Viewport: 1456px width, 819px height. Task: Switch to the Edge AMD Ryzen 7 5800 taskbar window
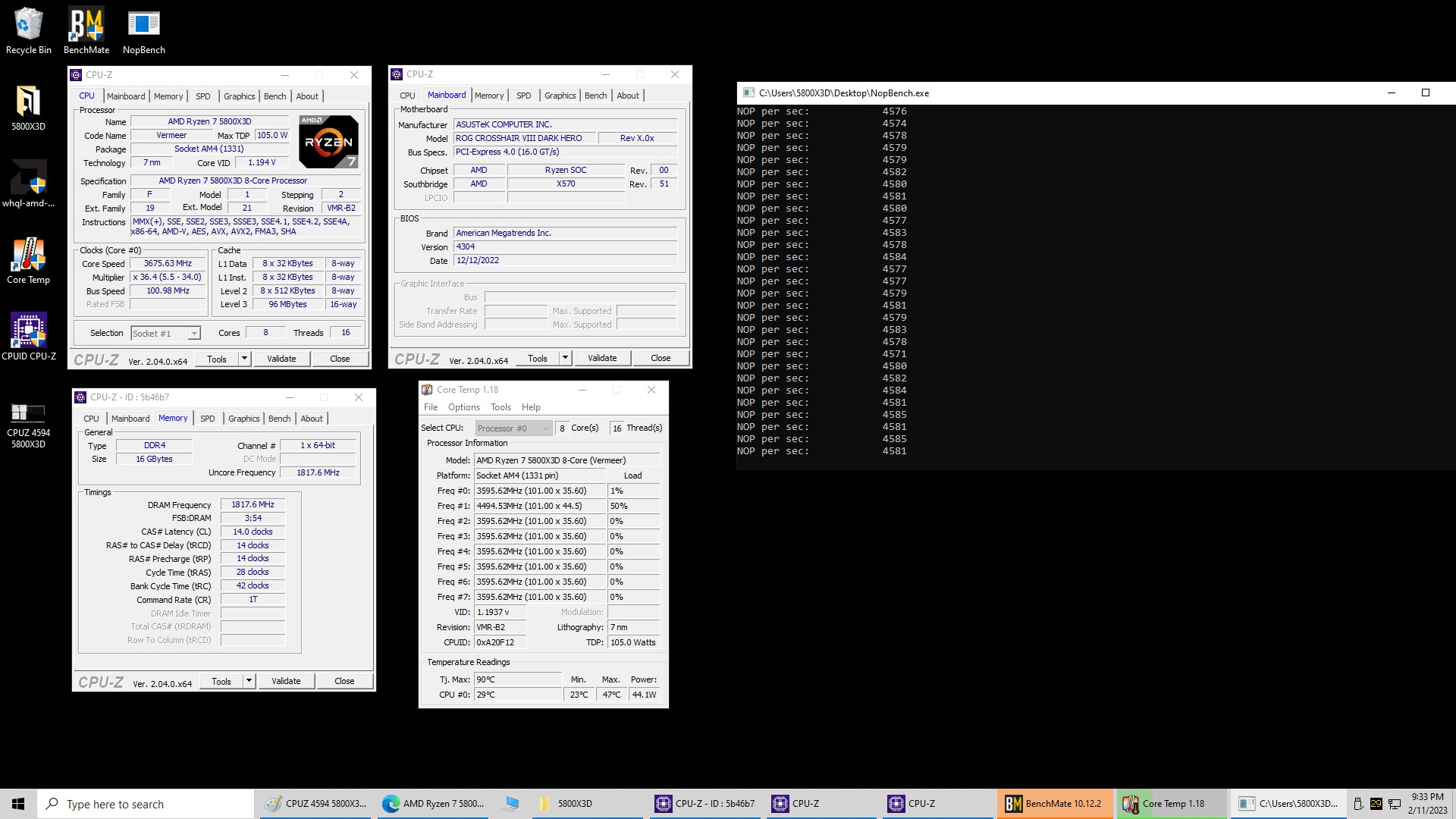[x=433, y=804]
